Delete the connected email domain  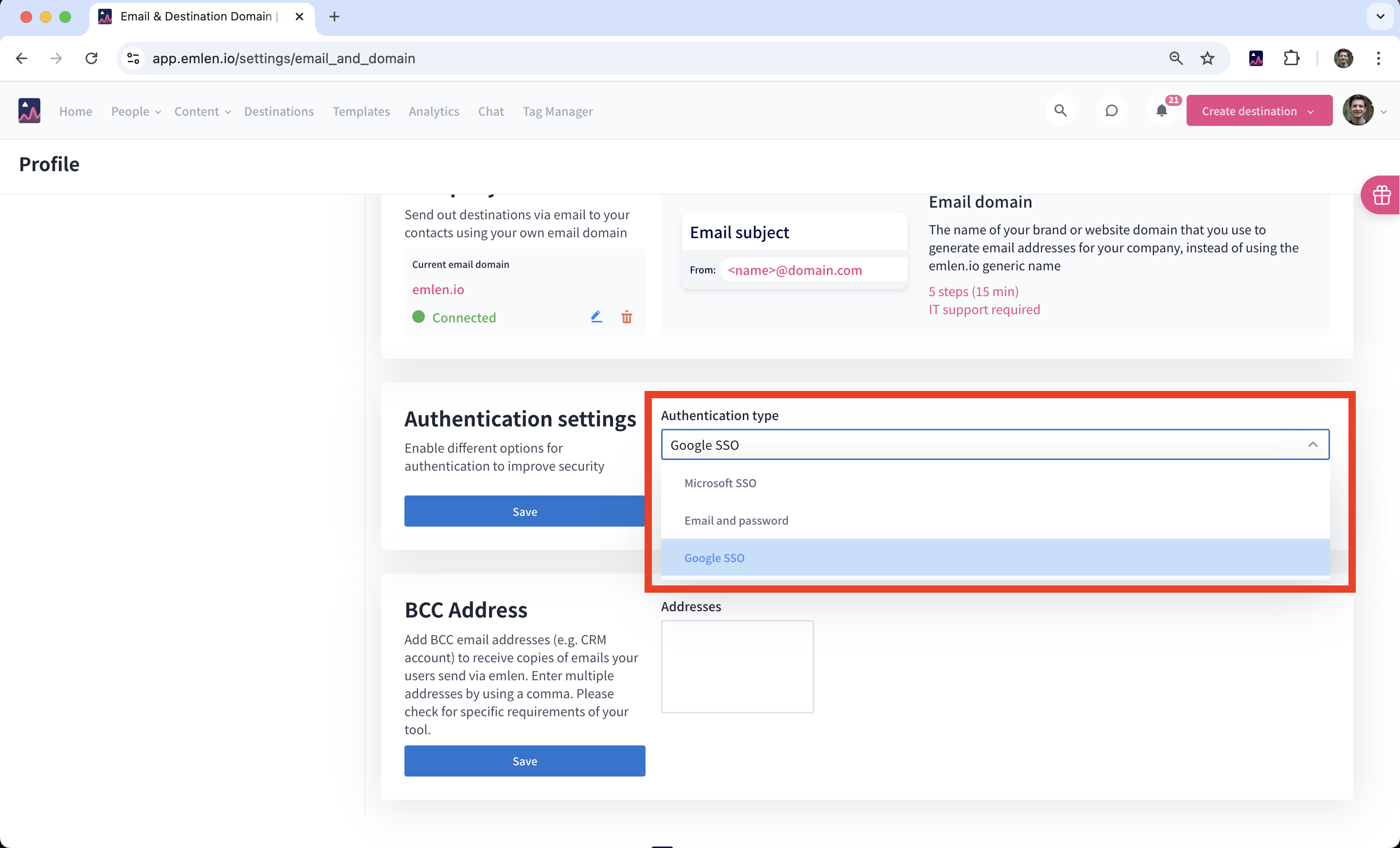(x=626, y=317)
